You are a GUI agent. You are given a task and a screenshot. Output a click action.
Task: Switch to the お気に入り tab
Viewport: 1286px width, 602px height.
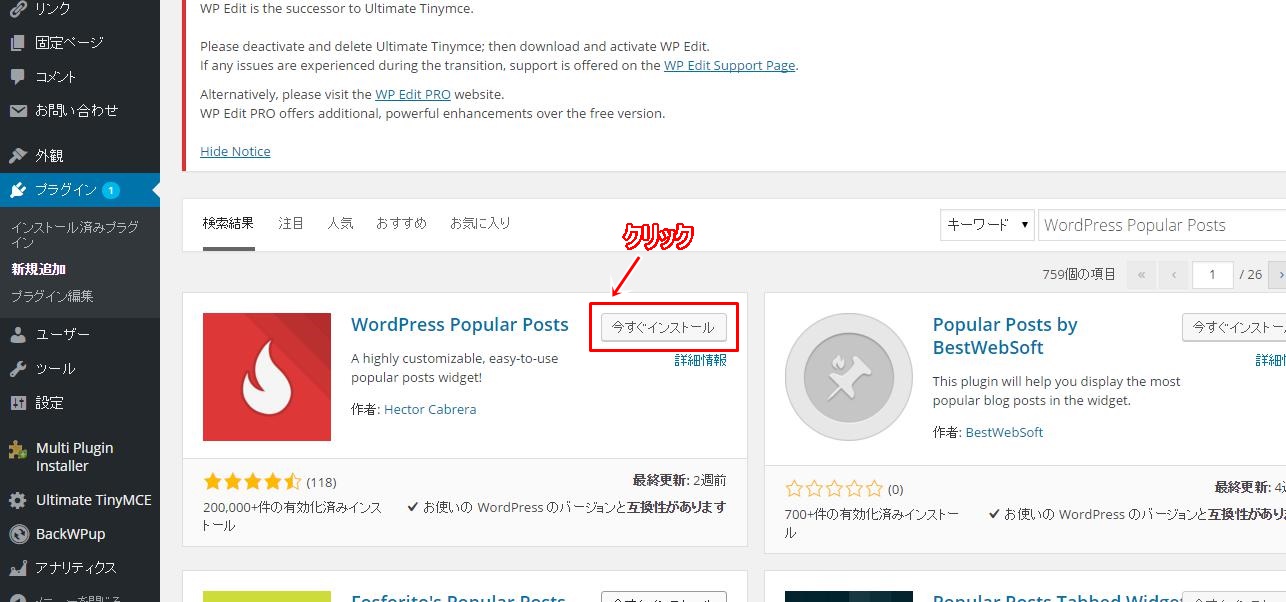tap(480, 223)
